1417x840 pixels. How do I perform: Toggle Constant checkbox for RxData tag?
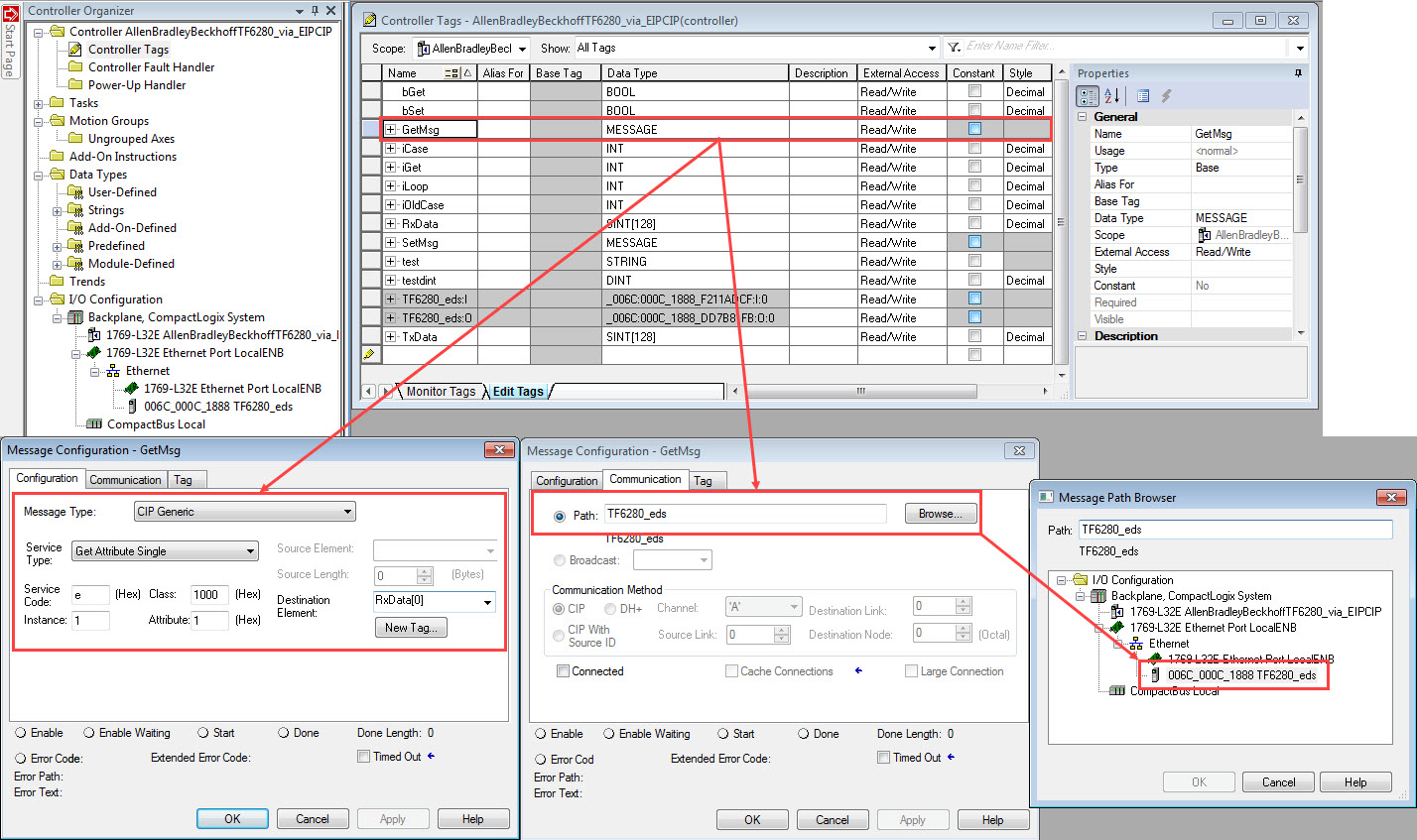coord(974,223)
